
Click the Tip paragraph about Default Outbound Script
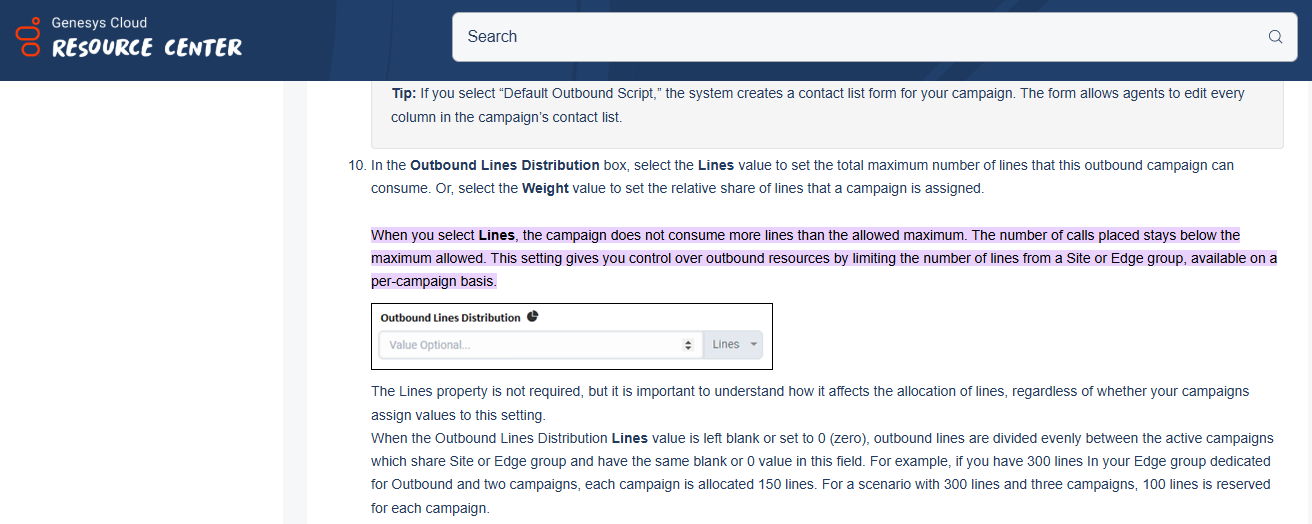(x=818, y=105)
